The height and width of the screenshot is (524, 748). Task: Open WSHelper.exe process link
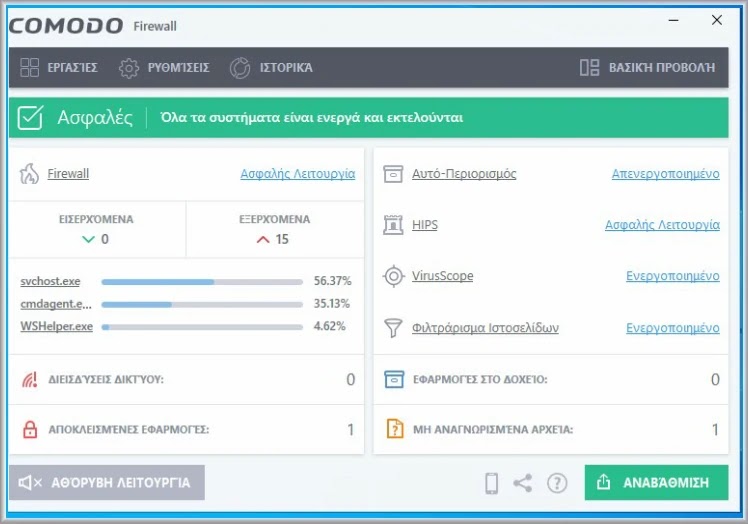(x=56, y=326)
